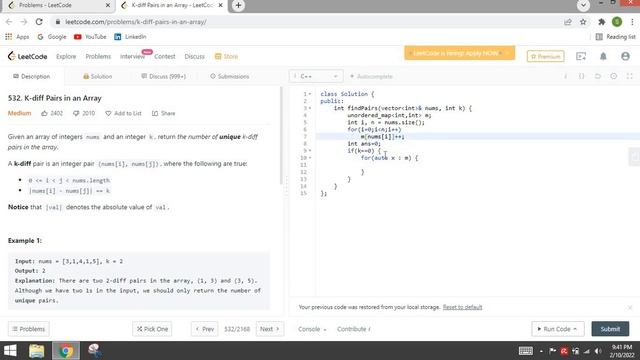Screen dimensions: 640x360
Task: Click the LeetCode hiring banner
Action: point(460,53)
